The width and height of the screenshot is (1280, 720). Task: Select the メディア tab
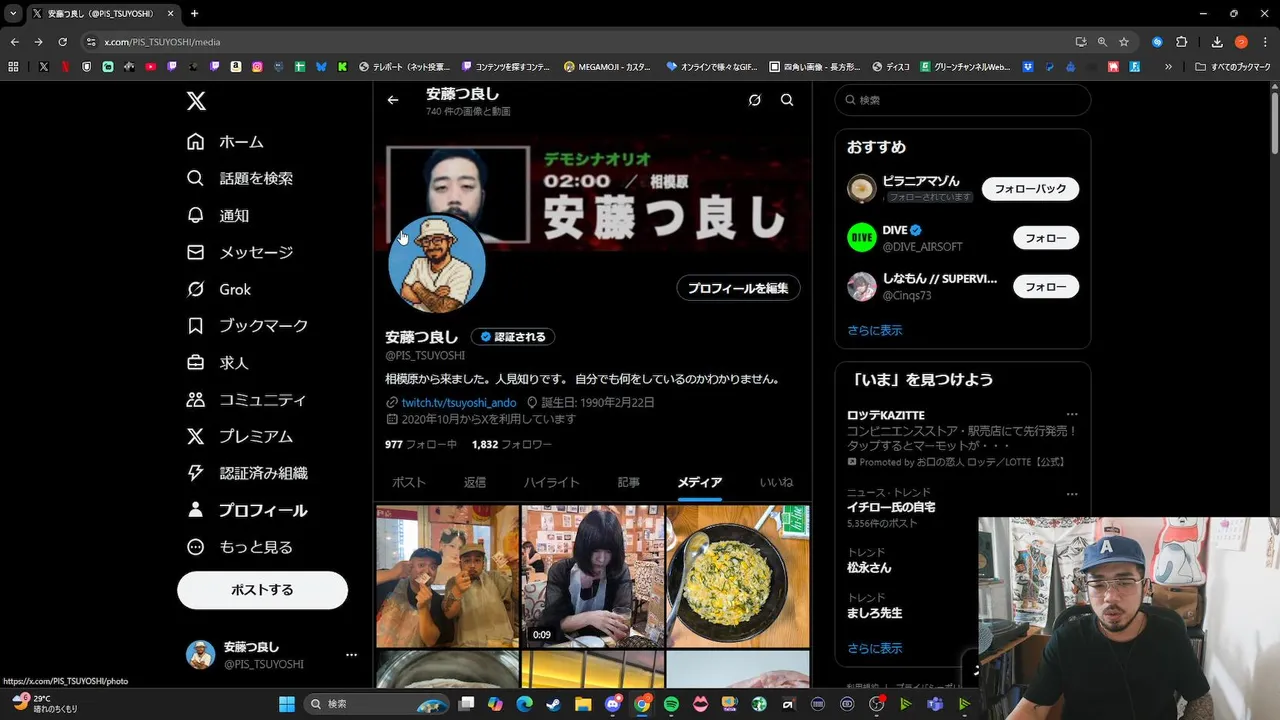(700, 482)
